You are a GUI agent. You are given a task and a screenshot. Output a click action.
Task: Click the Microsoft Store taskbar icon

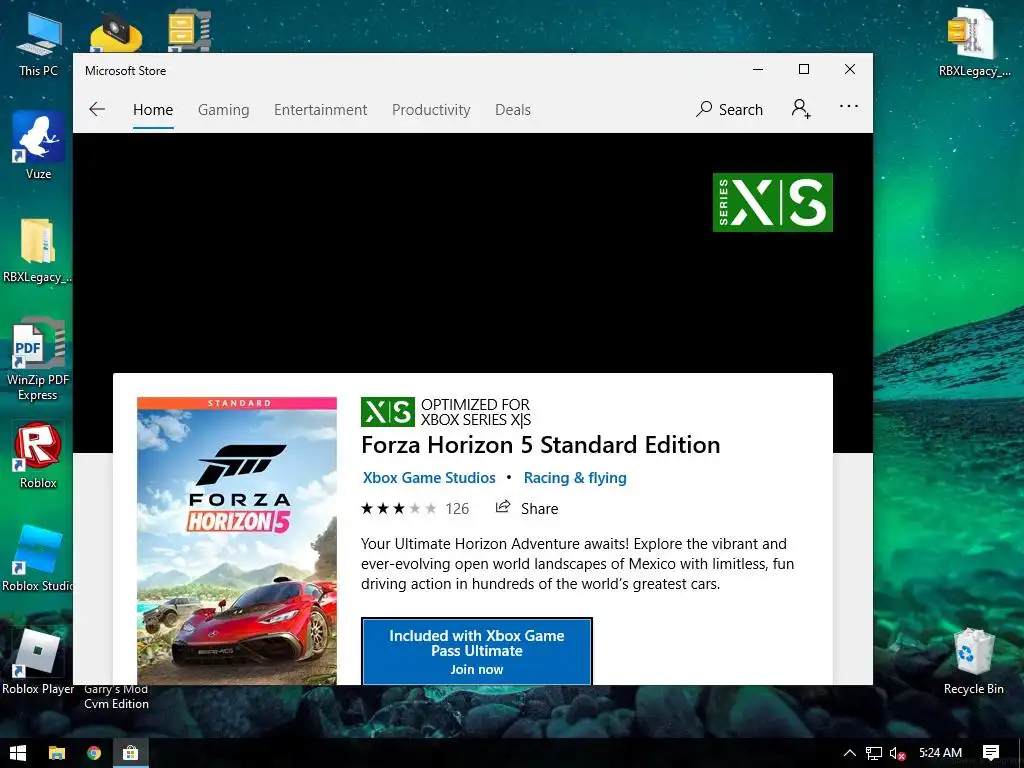pyautogui.click(x=131, y=753)
